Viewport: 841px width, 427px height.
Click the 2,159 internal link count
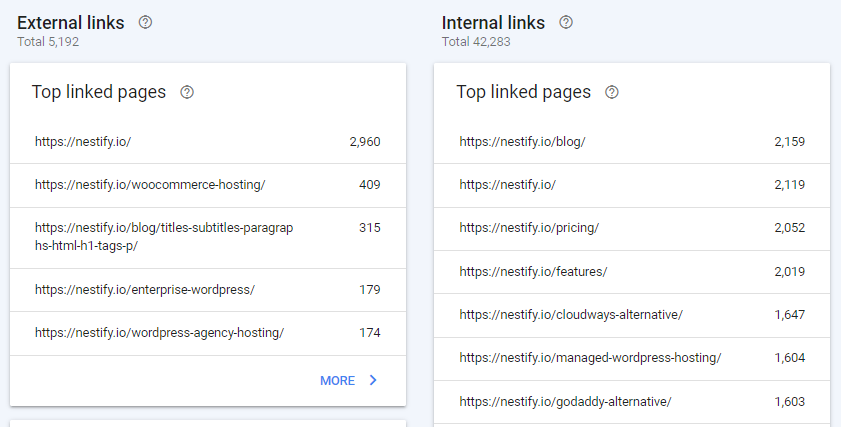tap(790, 142)
